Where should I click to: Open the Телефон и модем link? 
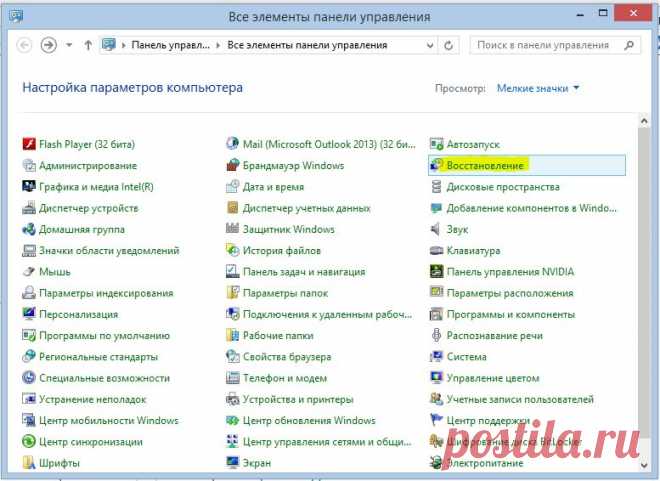click(x=285, y=378)
